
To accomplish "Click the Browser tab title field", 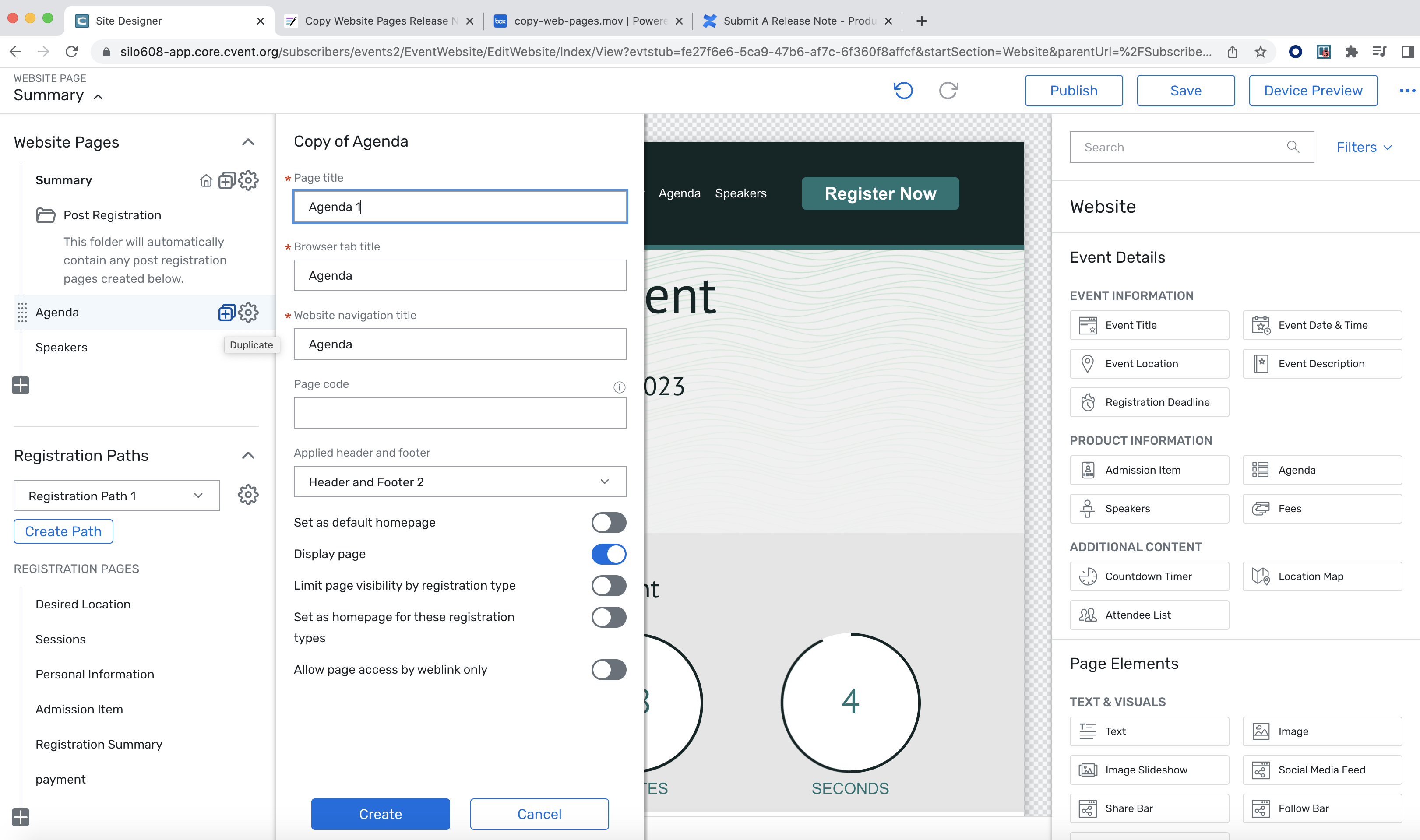I will (x=459, y=276).
